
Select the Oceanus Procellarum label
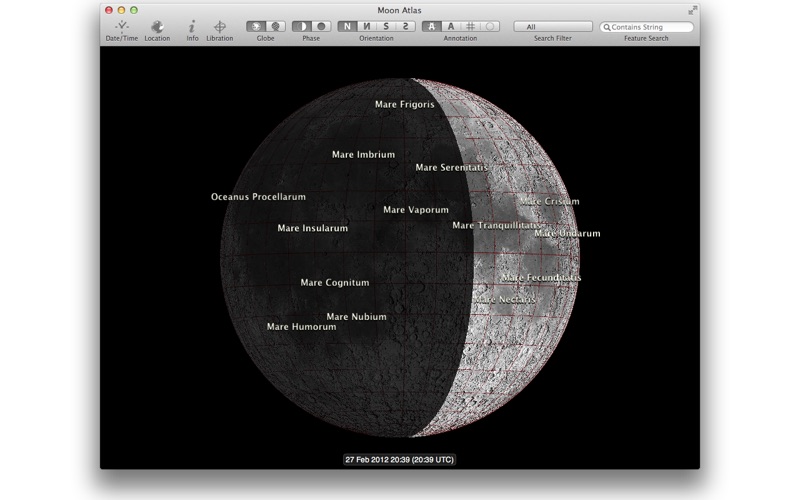[x=258, y=197]
